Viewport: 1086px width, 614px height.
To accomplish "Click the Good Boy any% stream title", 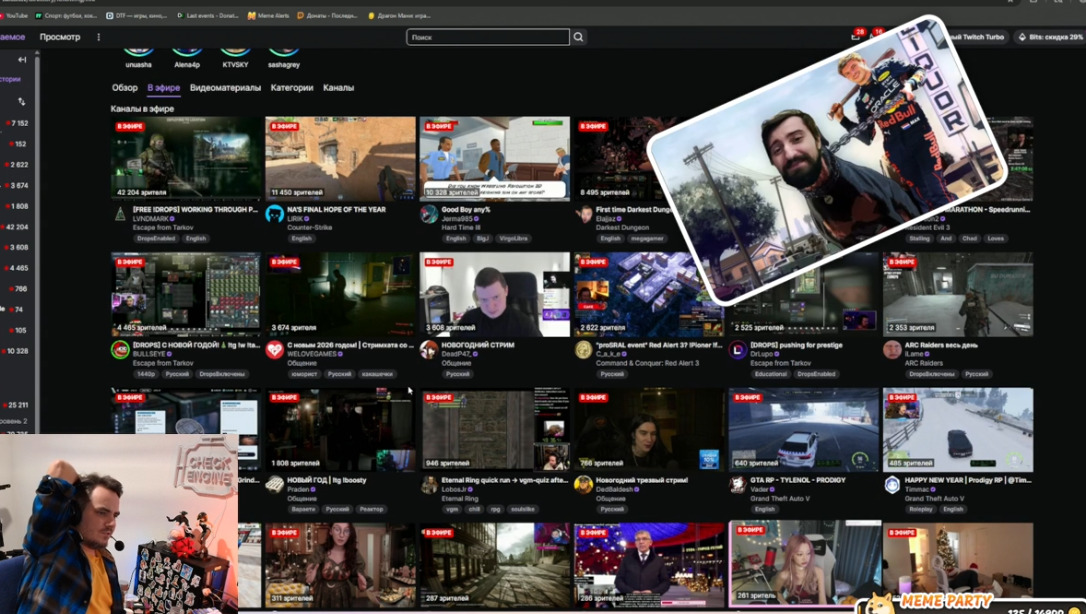I will tap(466, 210).
